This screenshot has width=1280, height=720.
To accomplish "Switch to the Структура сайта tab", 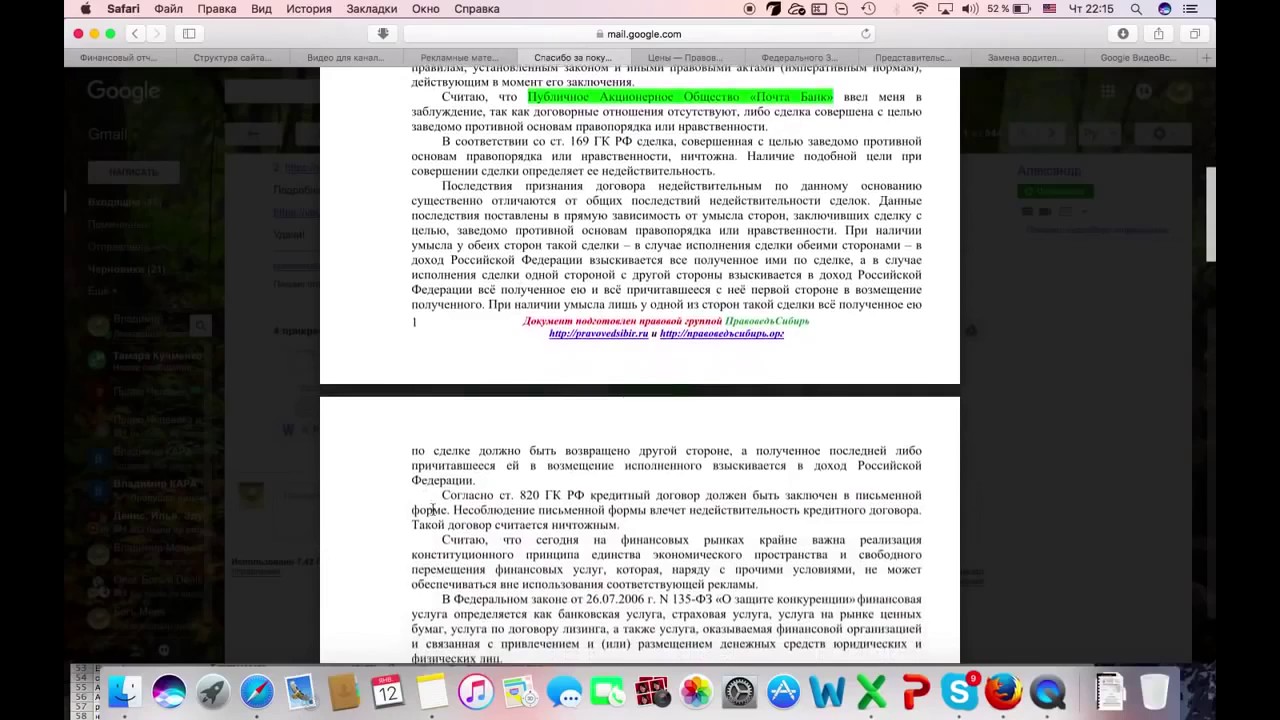I will coord(232,58).
